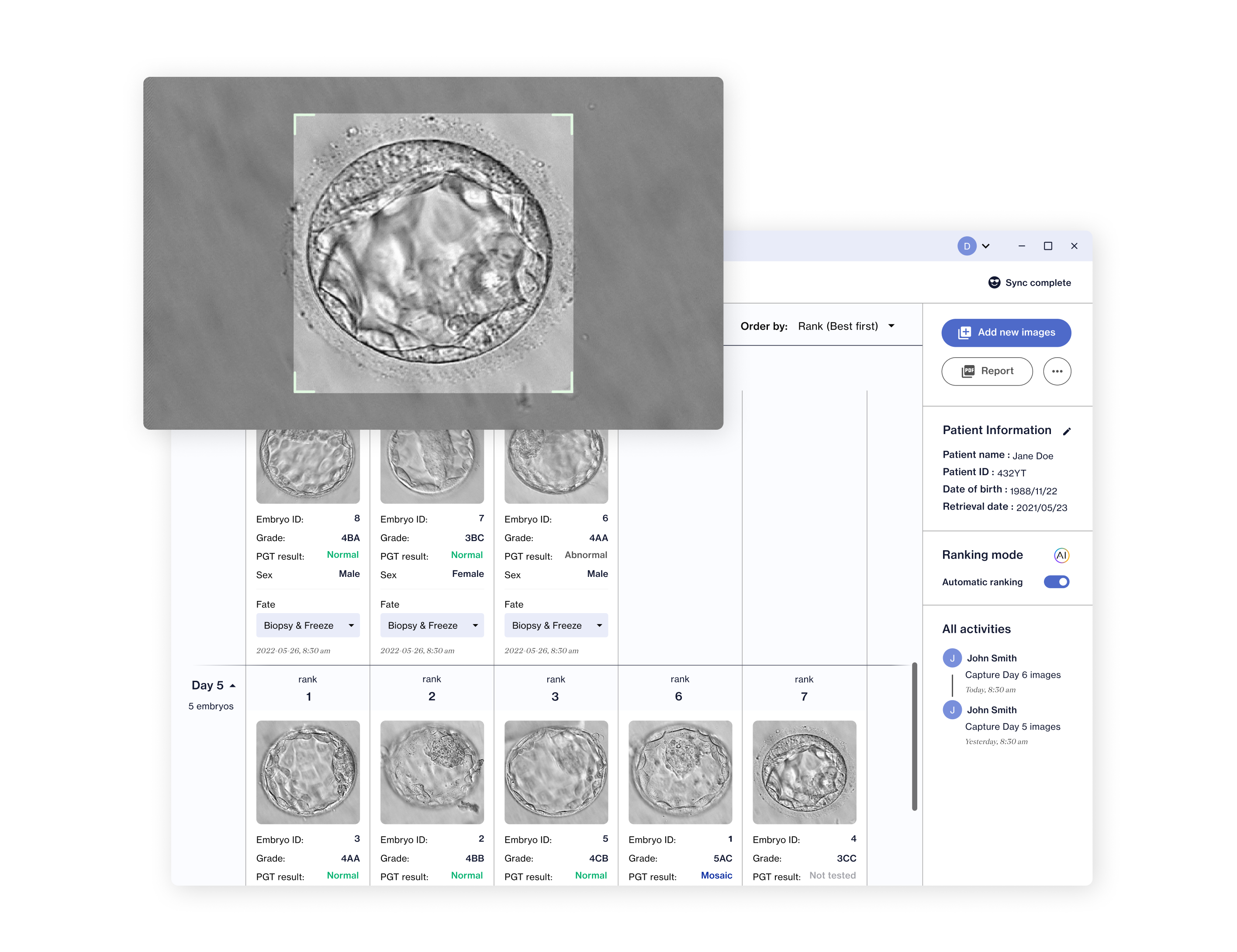Select the Capture Day 6 images activity
This screenshot has width=1237, height=952.
click(1012, 675)
